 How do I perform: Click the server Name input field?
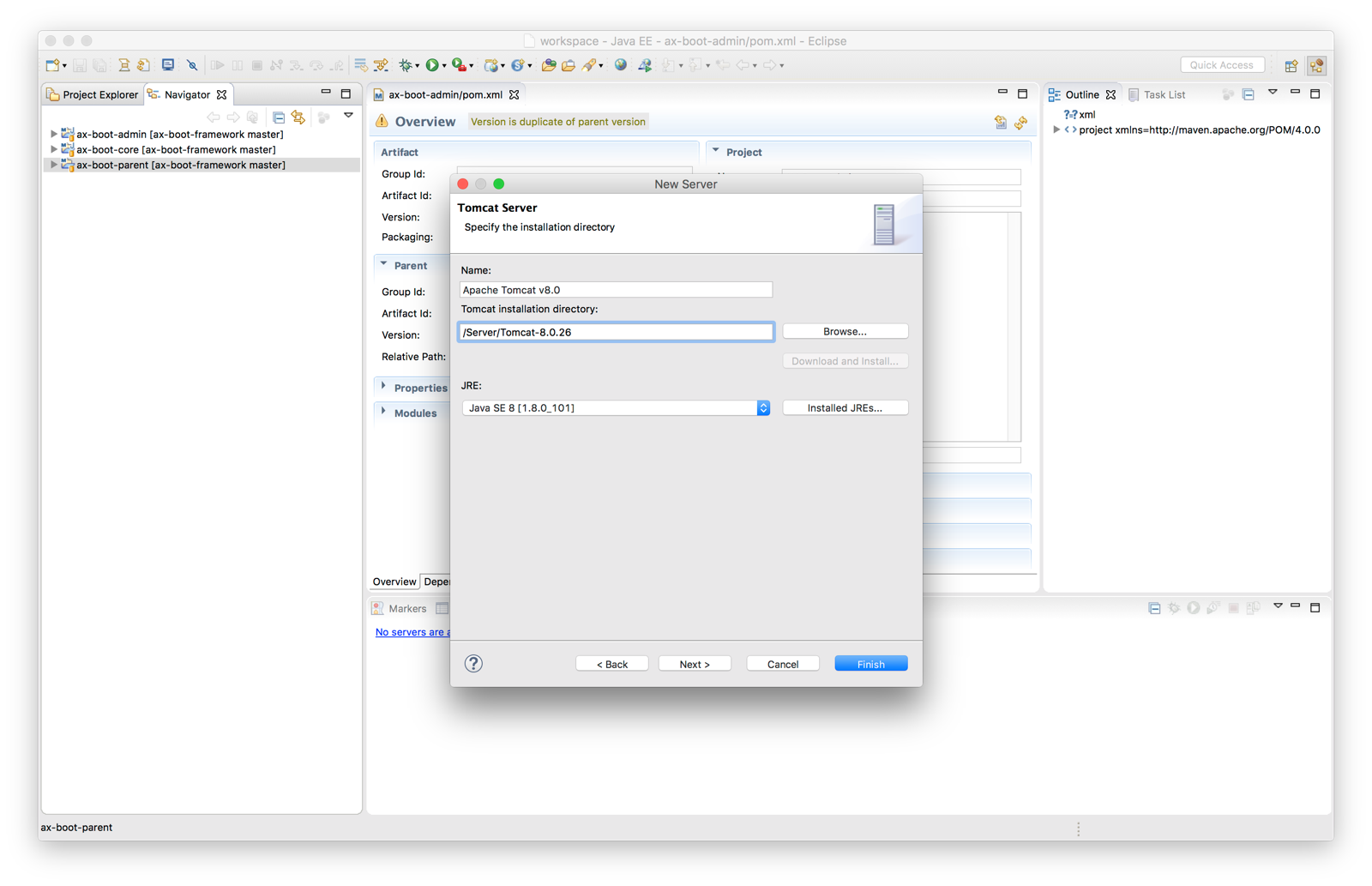pos(616,290)
